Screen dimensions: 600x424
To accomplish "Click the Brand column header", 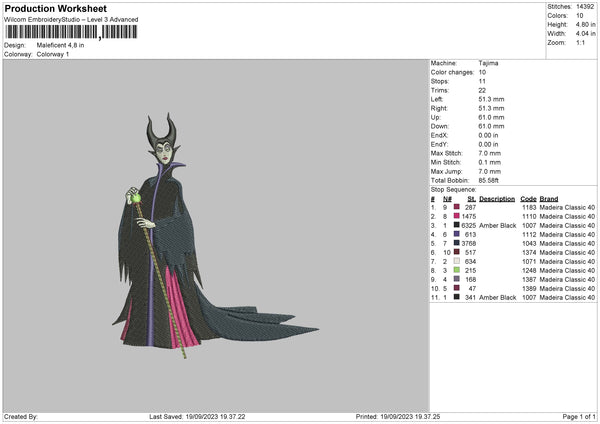I will pos(549,199).
